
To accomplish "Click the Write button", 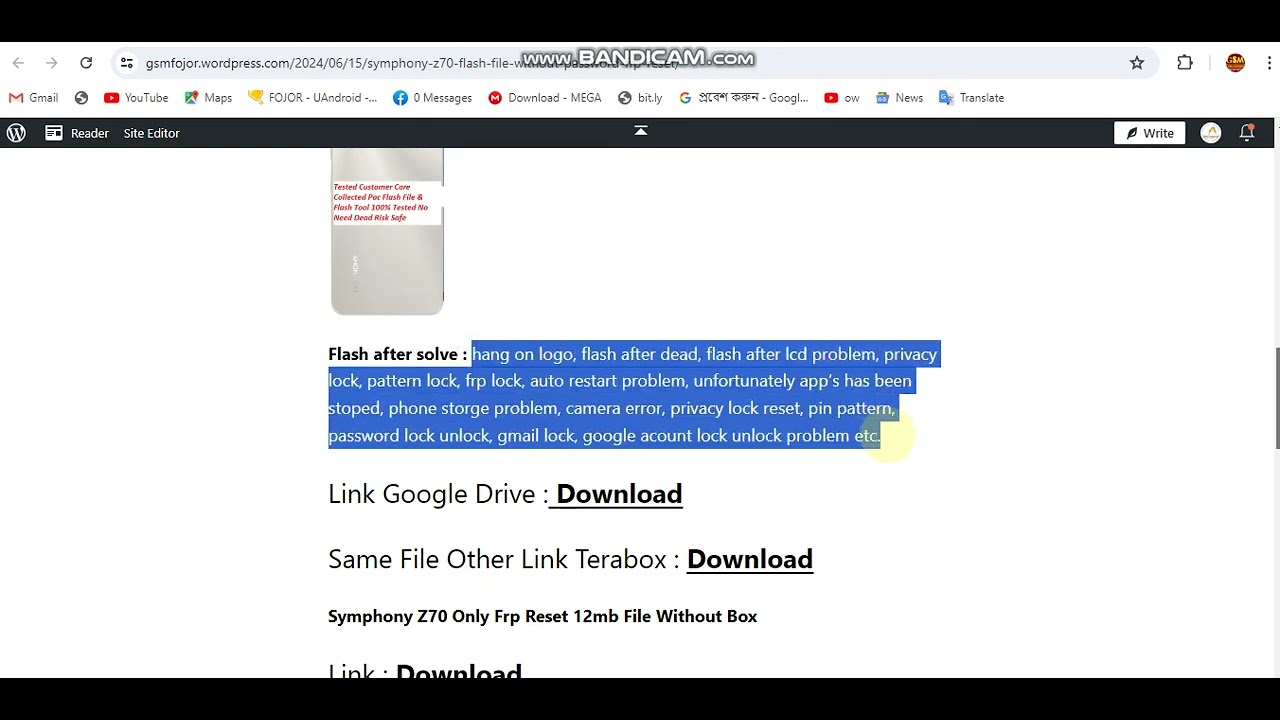I will (1150, 133).
